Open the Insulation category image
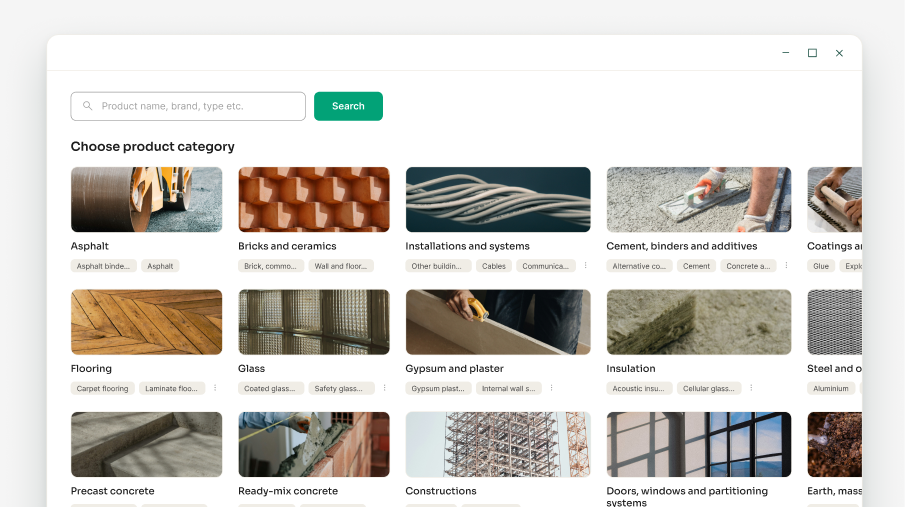 point(699,322)
